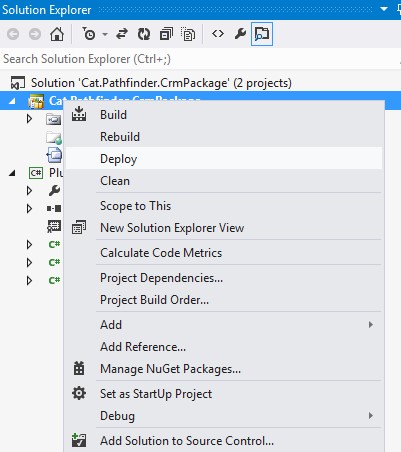Expand the Properties wrench node
The height and width of the screenshot is (452, 401).
tap(29, 191)
